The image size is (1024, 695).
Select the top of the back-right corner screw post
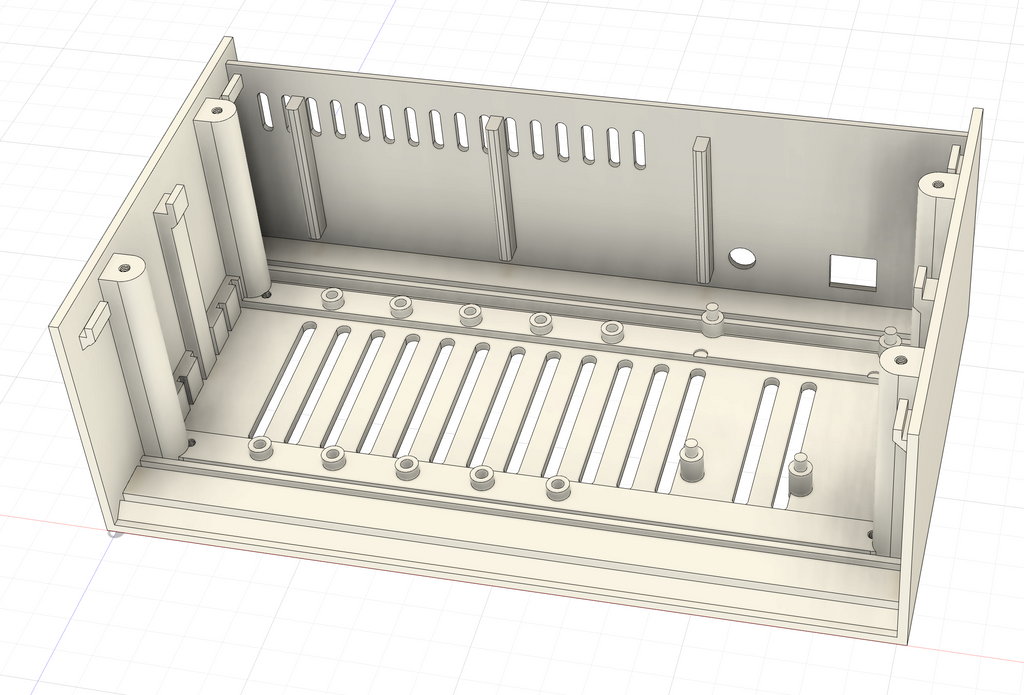pos(938,184)
